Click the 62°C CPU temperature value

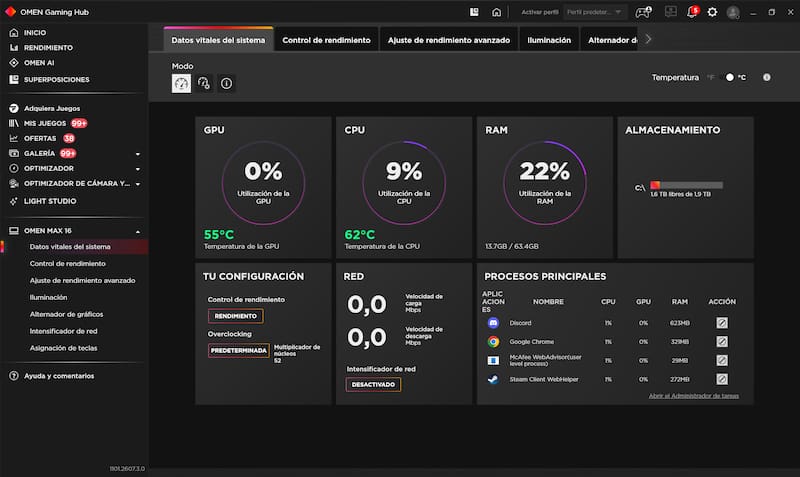[360, 235]
